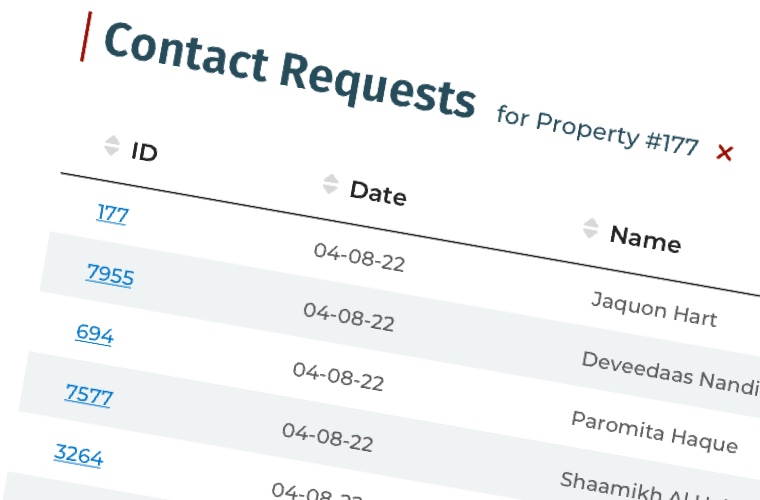Open contact request ID 177
The width and height of the screenshot is (760, 500).
pos(112,213)
